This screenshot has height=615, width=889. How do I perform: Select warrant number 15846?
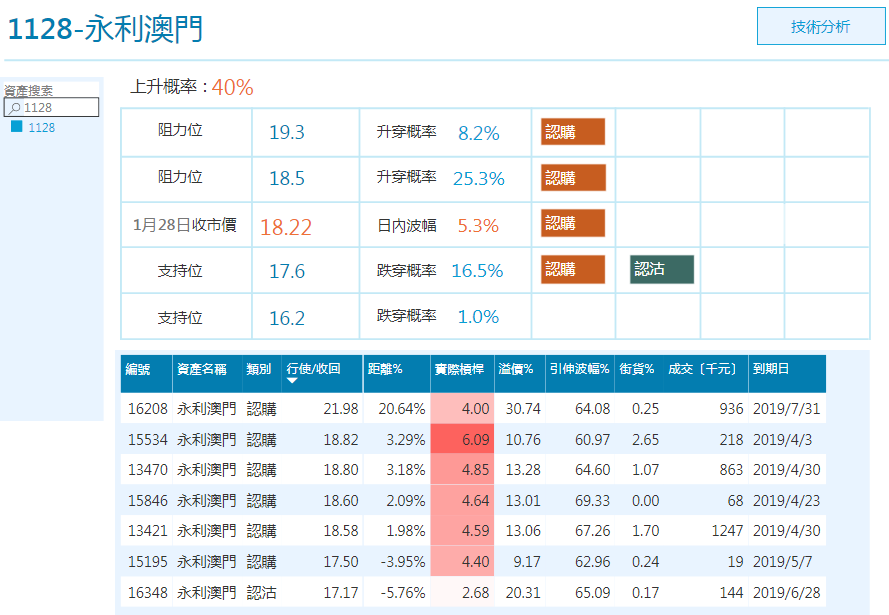coord(147,501)
